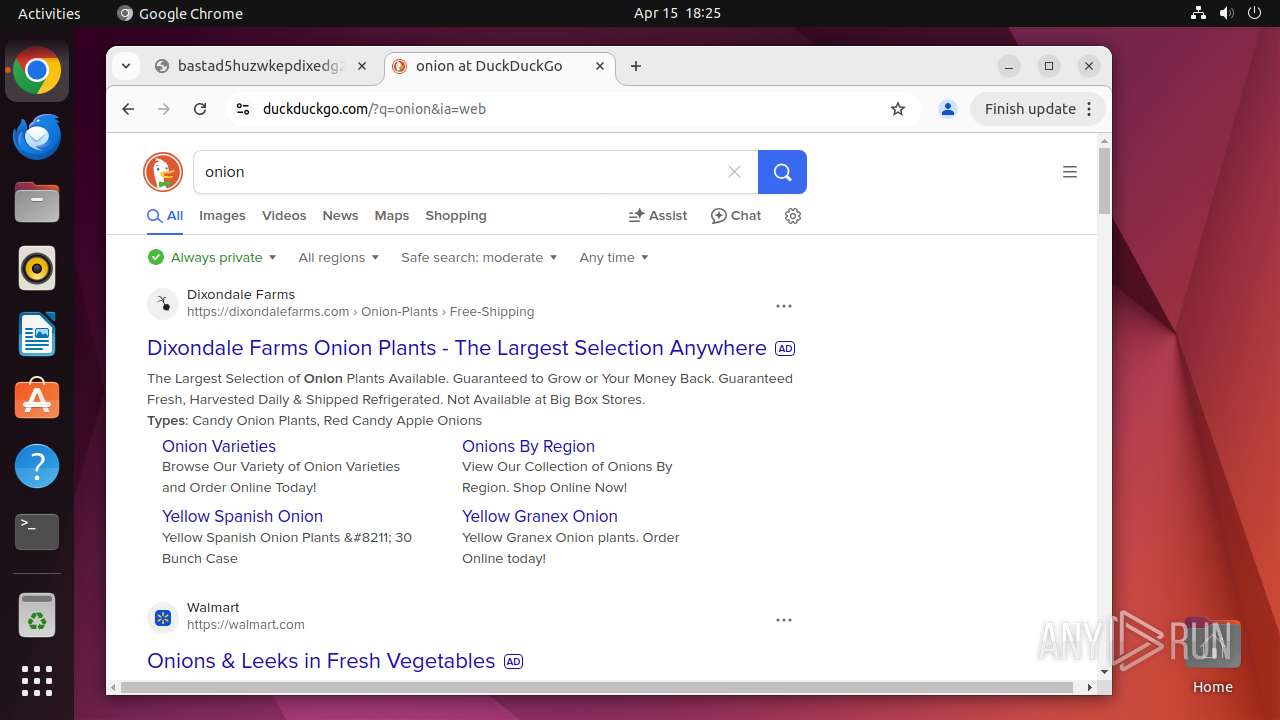Switch to the Images tab
The height and width of the screenshot is (720, 1280).
pos(222,216)
